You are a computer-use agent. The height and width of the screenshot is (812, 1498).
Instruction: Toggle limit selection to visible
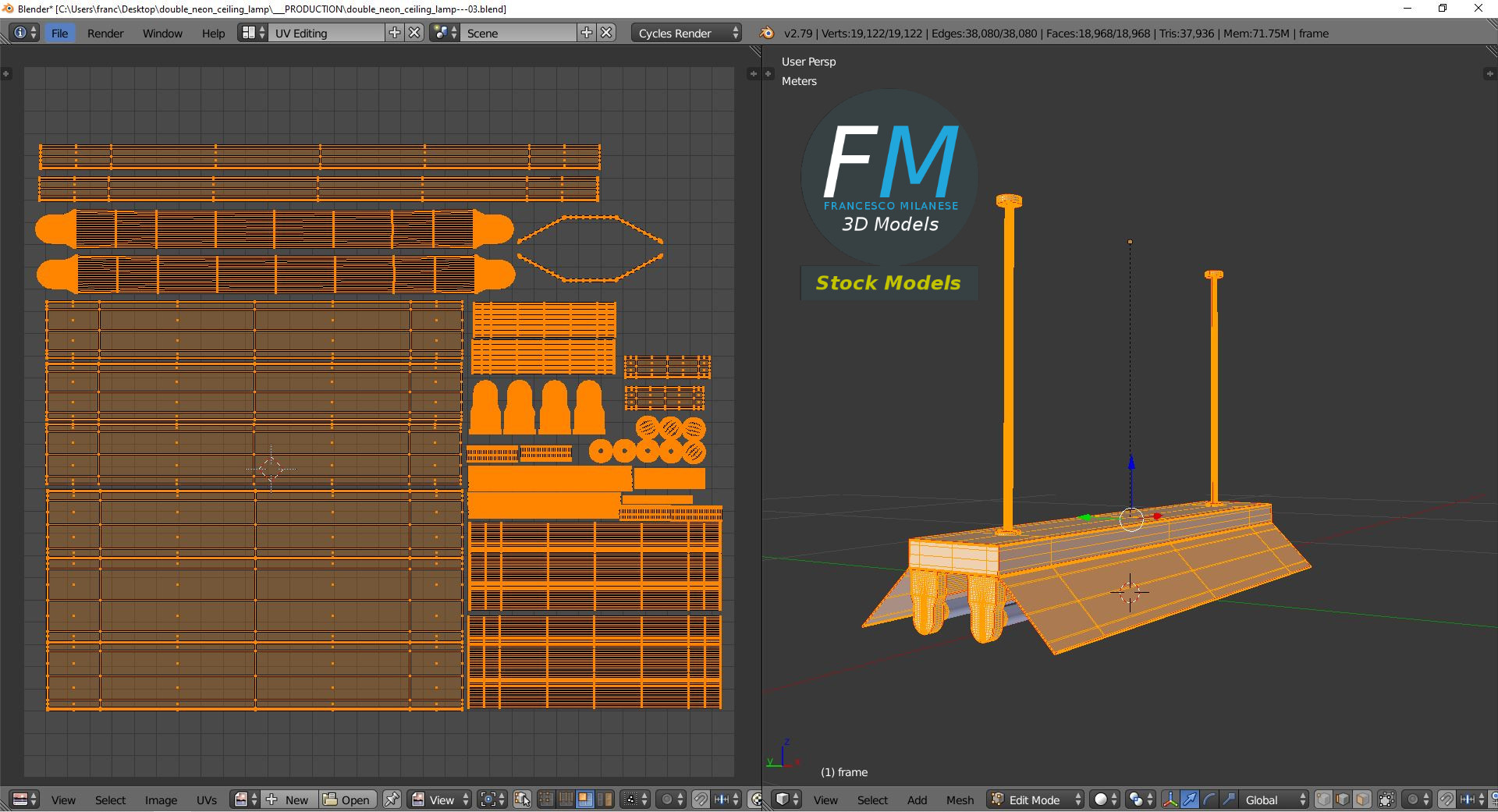1386,800
